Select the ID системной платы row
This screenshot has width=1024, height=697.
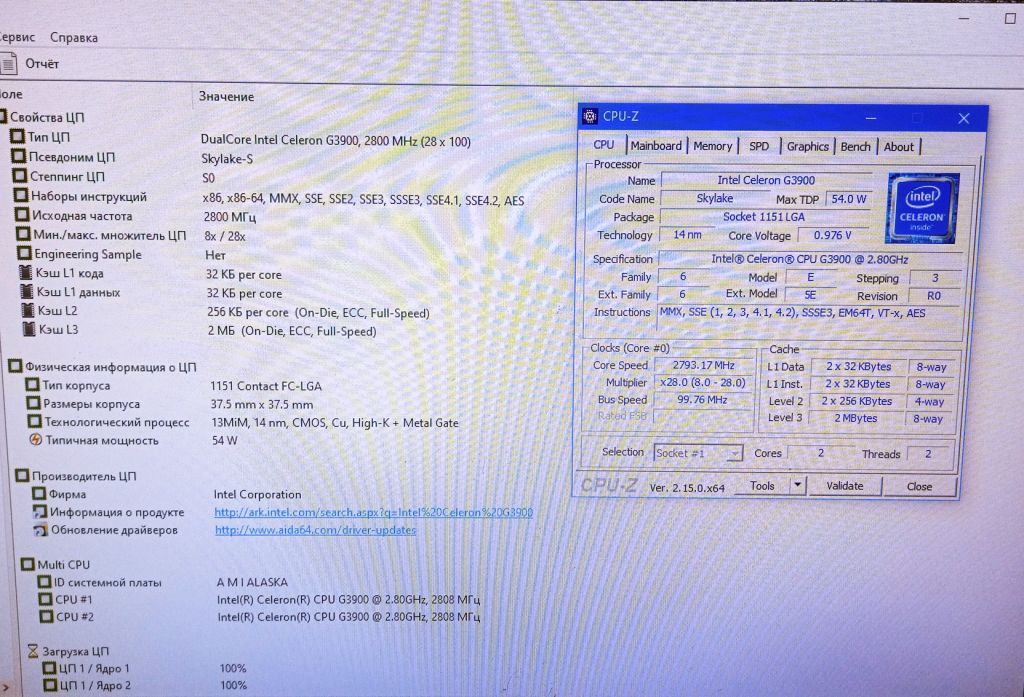point(163,582)
